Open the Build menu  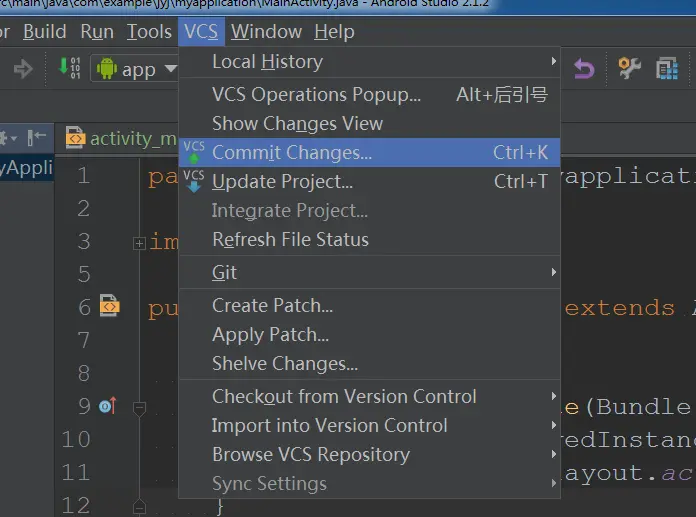44,32
